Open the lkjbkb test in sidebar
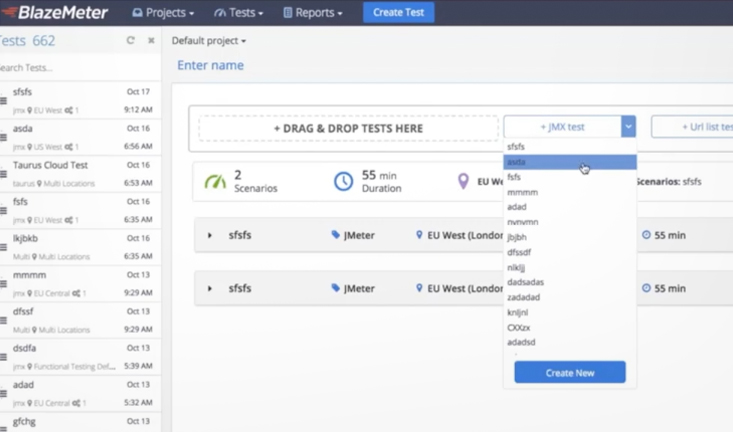 tap(80, 247)
